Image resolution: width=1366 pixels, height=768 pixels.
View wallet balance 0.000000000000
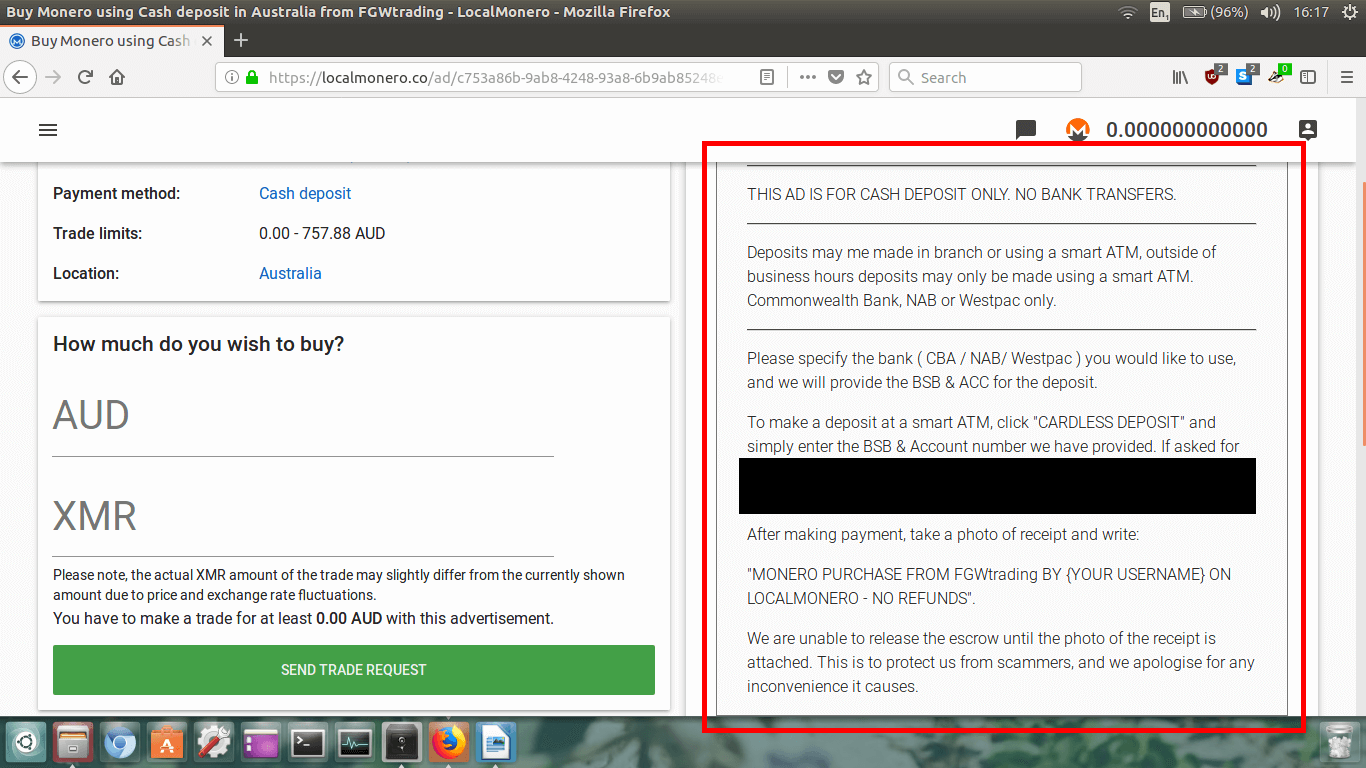1186,130
